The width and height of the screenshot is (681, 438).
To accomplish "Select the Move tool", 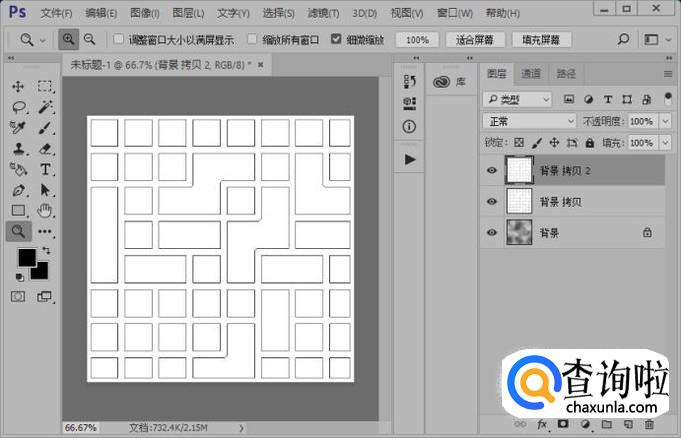I will pos(18,87).
